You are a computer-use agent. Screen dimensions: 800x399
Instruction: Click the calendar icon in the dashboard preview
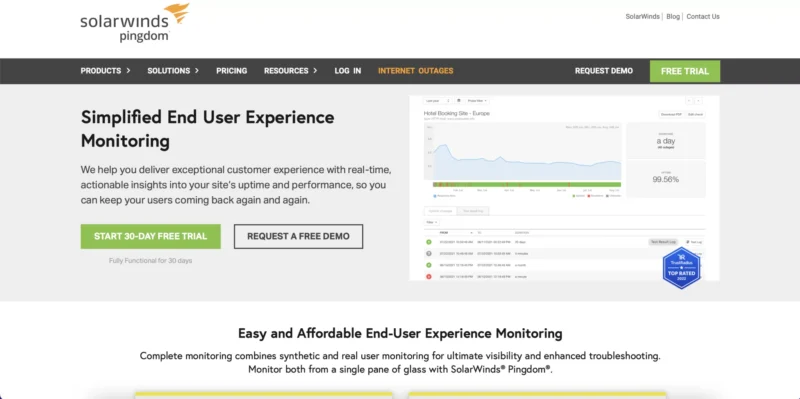pyautogui.click(x=459, y=101)
